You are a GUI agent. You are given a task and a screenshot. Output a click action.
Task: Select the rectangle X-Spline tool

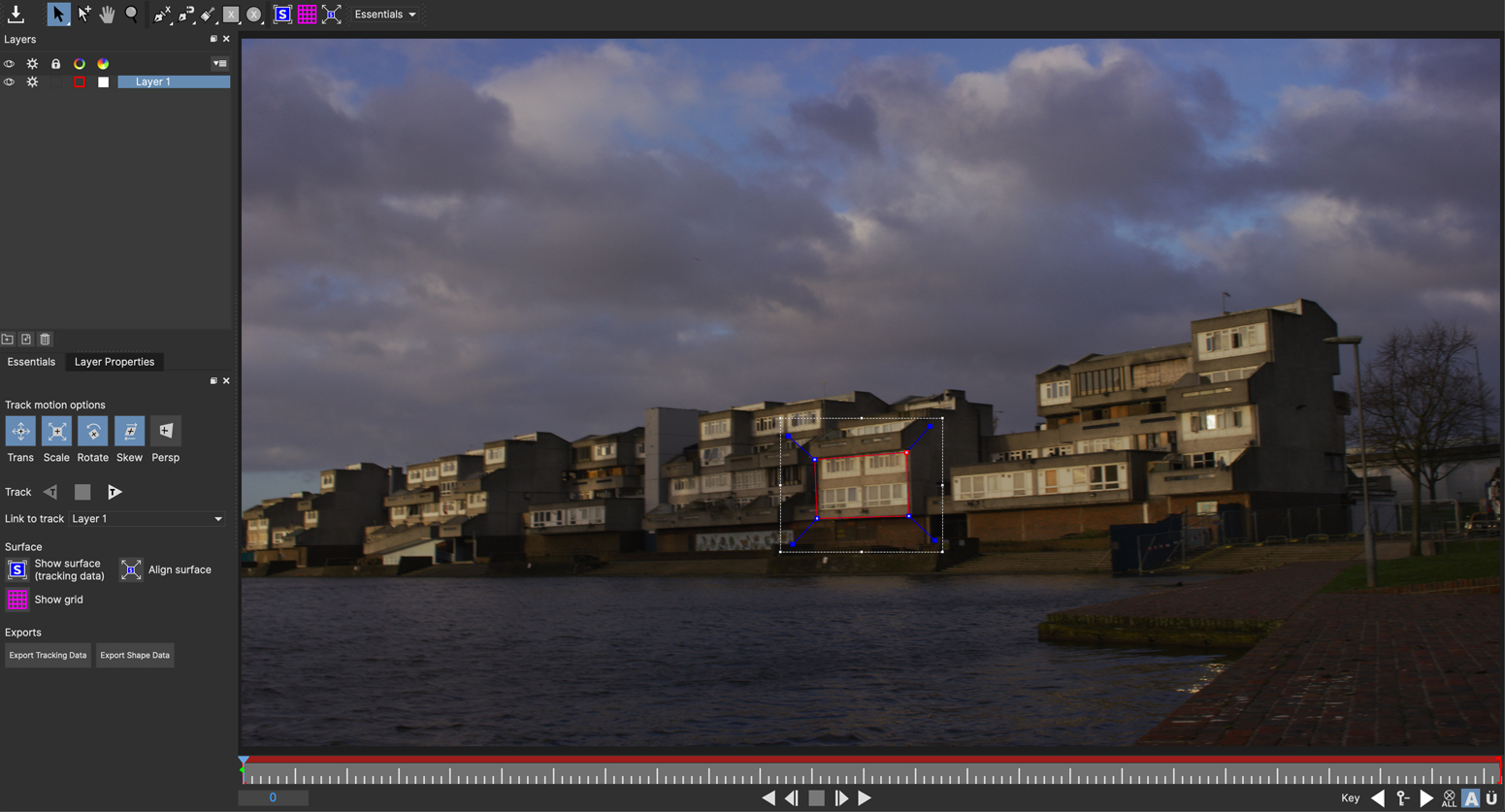231,15
